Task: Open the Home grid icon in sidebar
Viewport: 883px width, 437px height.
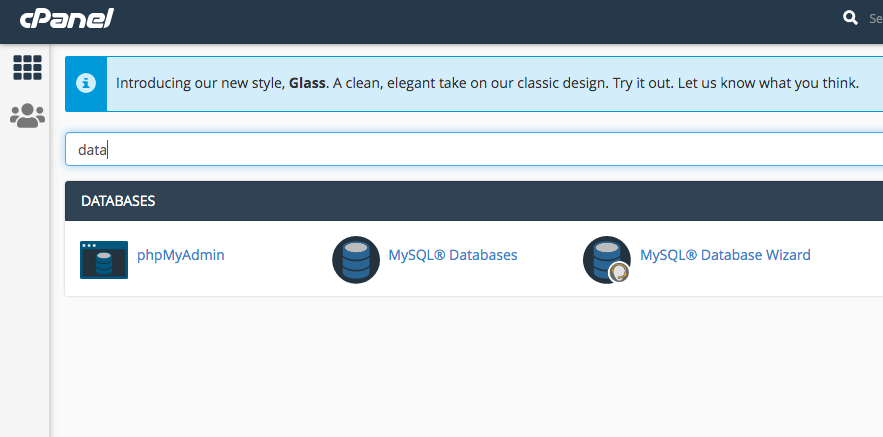Action: (x=27, y=68)
